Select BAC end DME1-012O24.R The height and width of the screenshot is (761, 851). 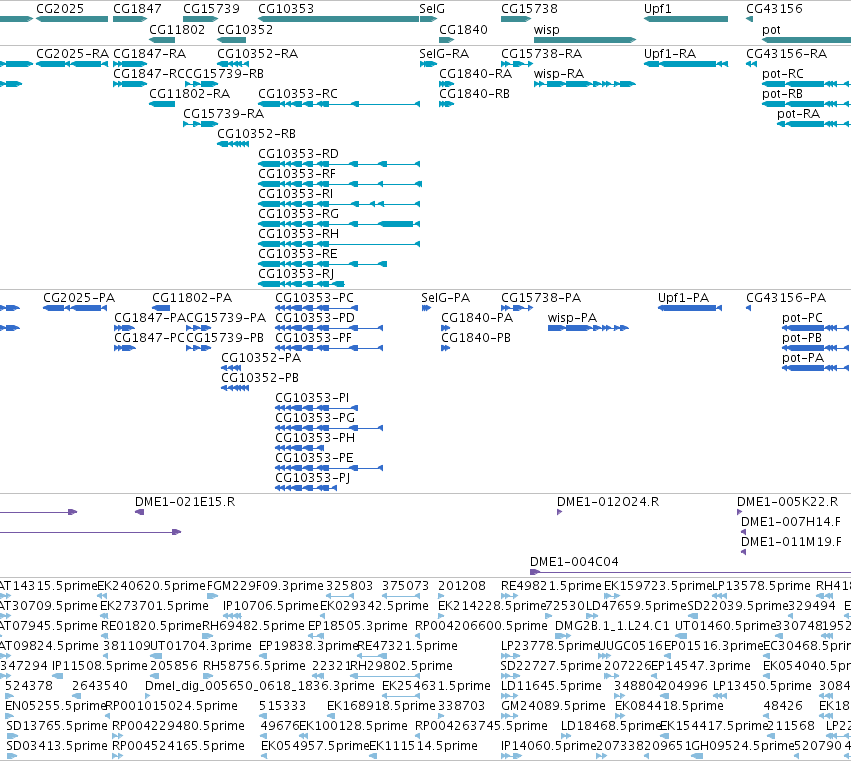click(x=560, y=512)
